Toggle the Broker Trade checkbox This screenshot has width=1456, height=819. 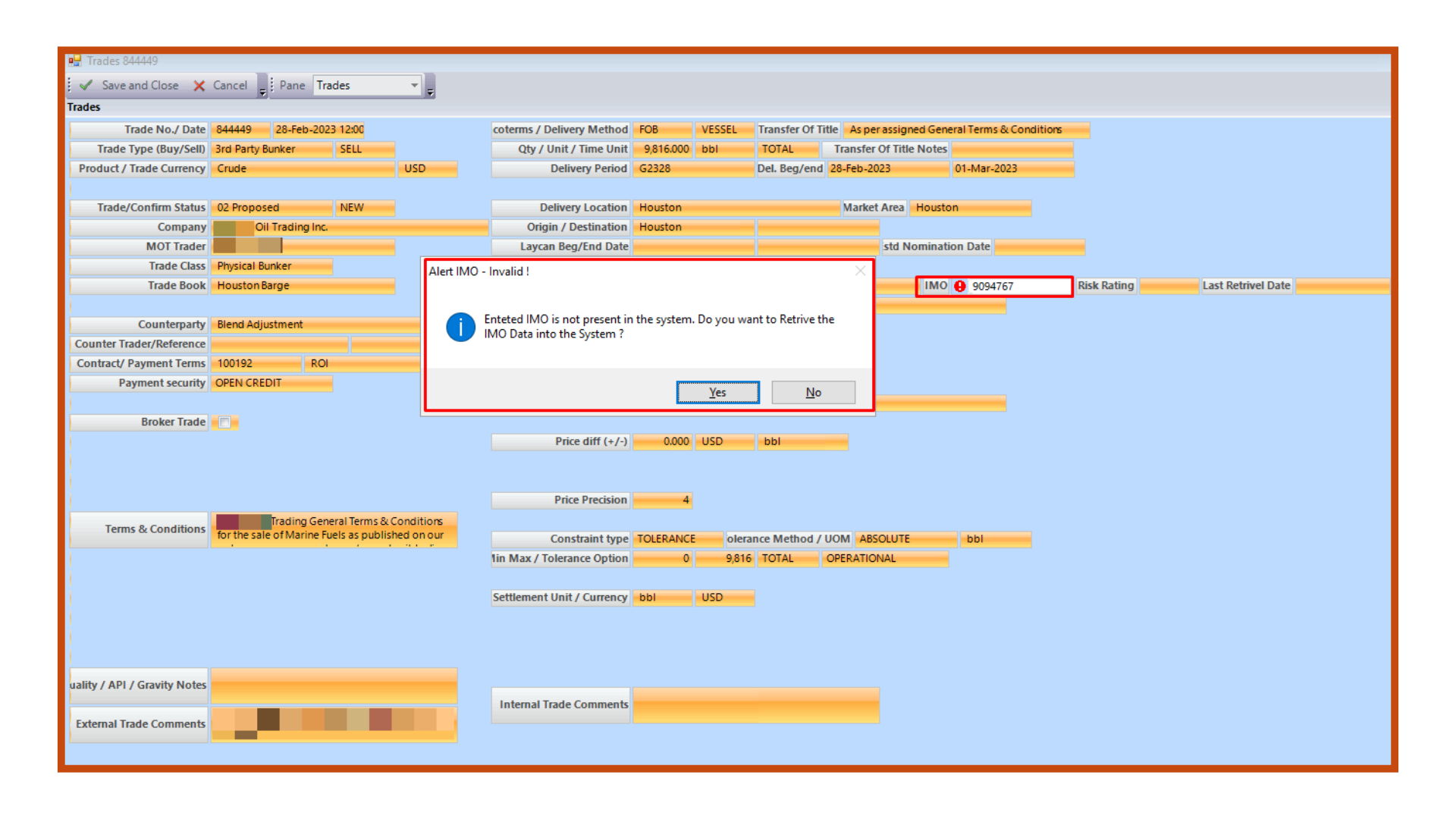pyautogui.click(x=224, y=422)
